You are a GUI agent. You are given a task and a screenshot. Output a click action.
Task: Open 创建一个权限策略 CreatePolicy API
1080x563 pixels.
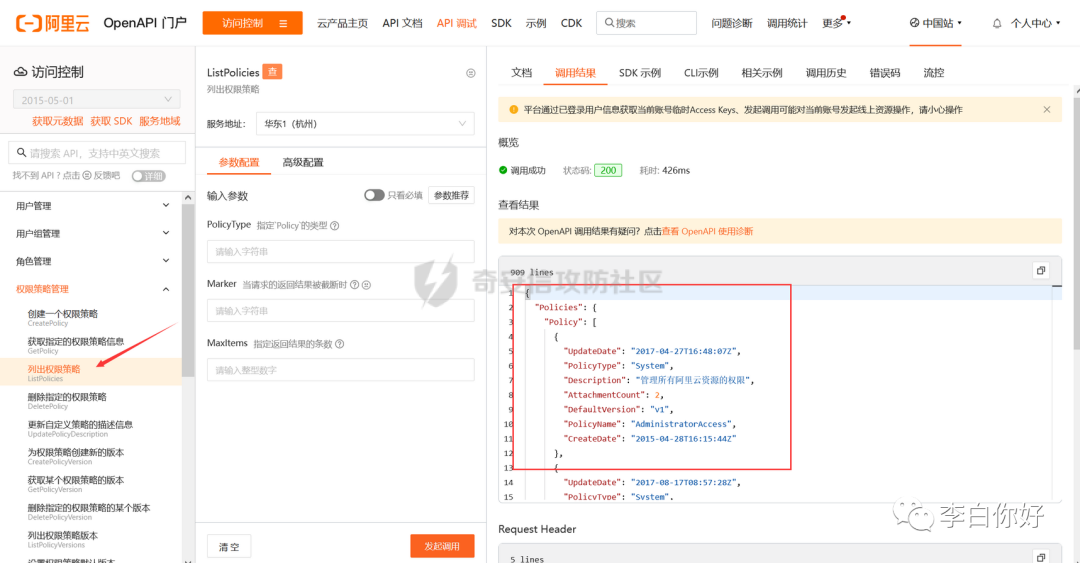tap(63, 318)
